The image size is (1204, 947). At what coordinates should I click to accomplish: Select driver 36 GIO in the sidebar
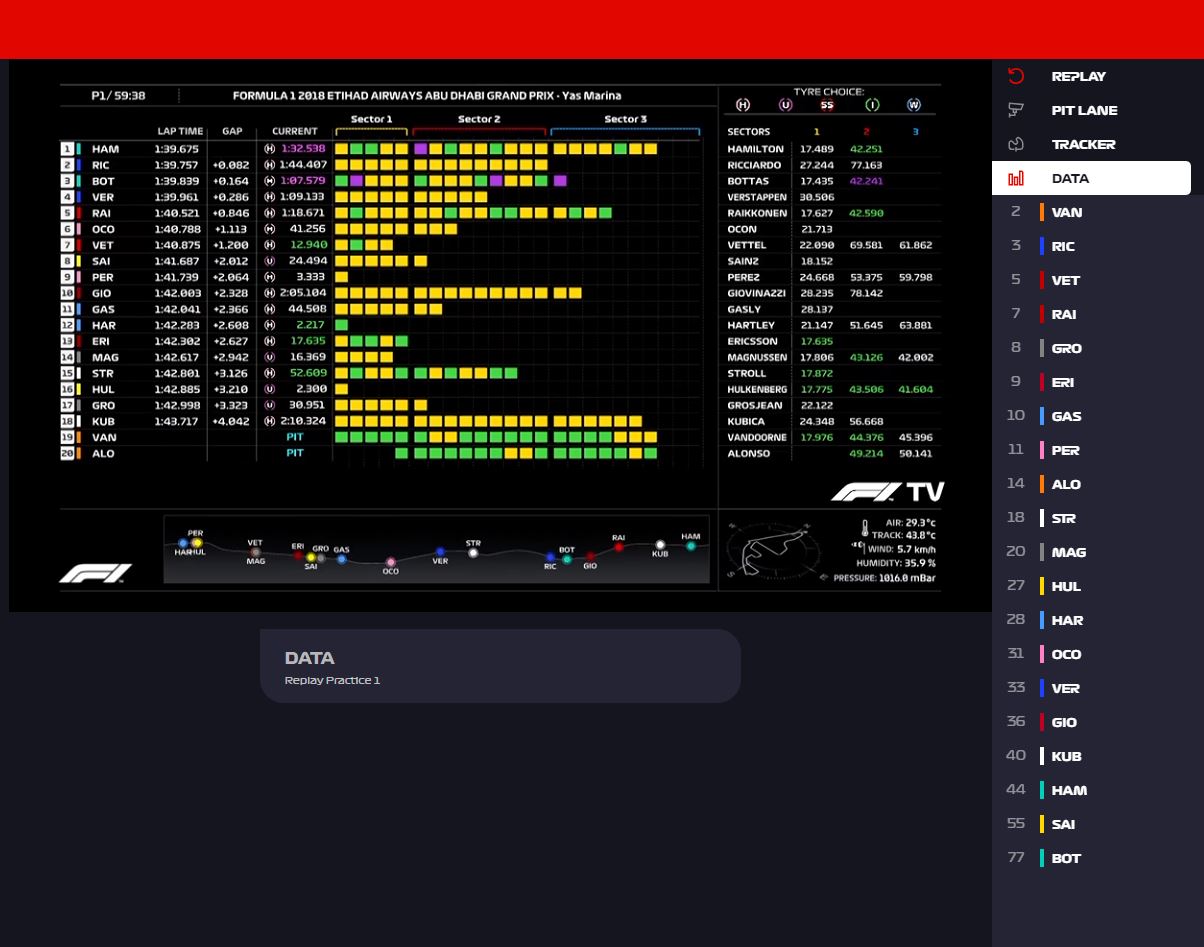[1098, 722]
